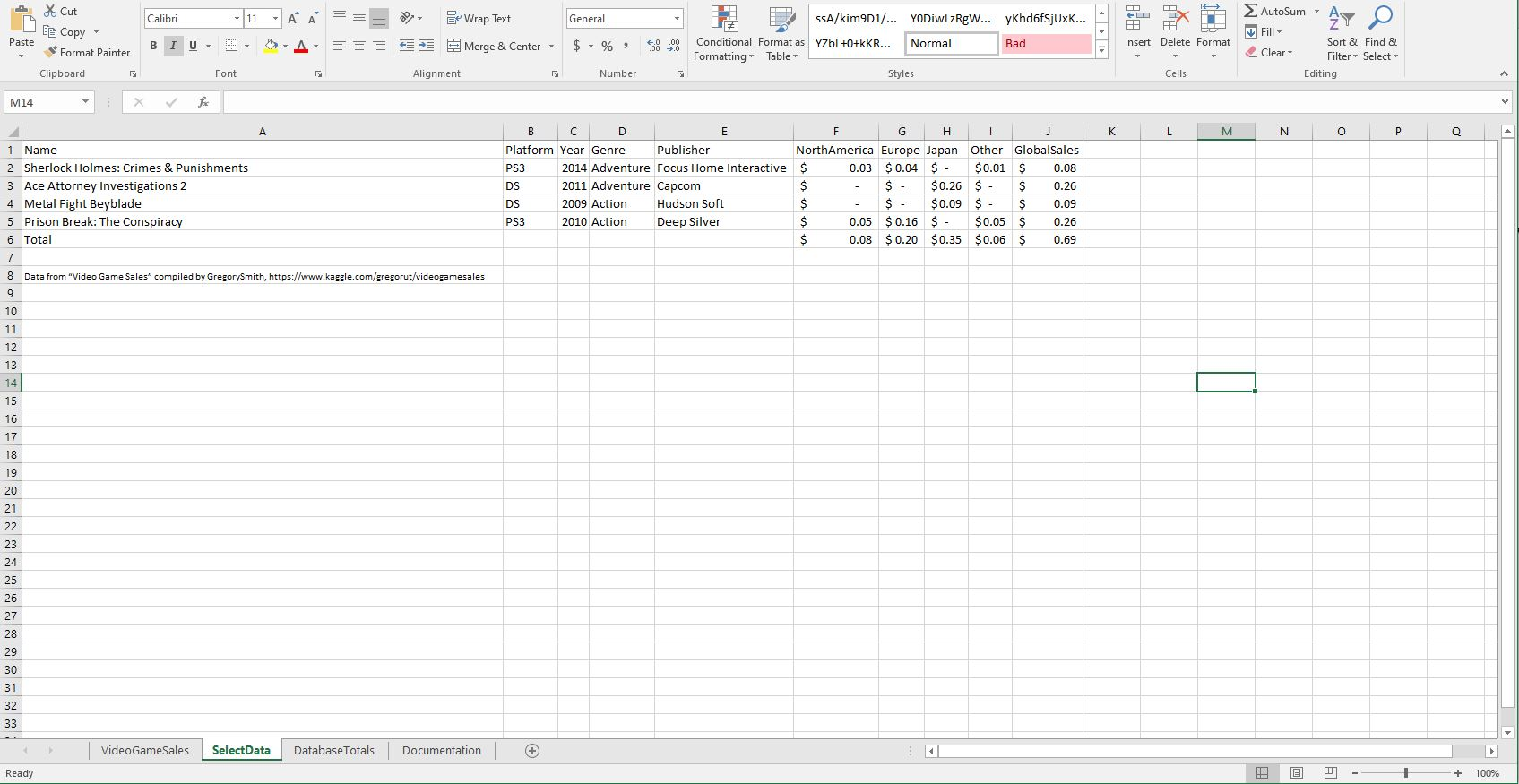This screenshot has width=1519, height=784.
Task: Increase decimal places
Action: 653,46
